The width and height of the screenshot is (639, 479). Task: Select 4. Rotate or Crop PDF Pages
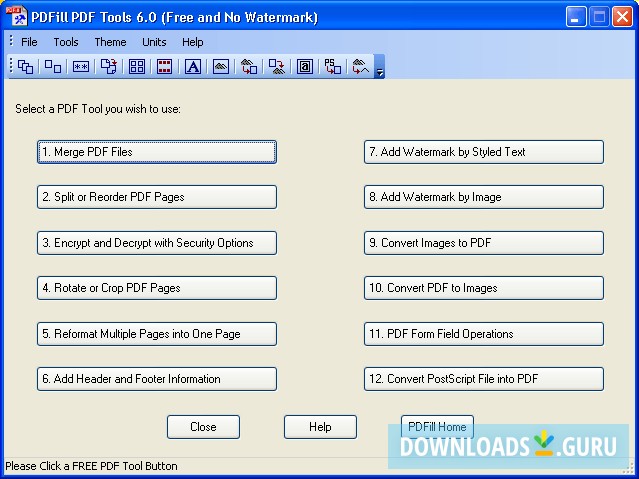point(157,288)
